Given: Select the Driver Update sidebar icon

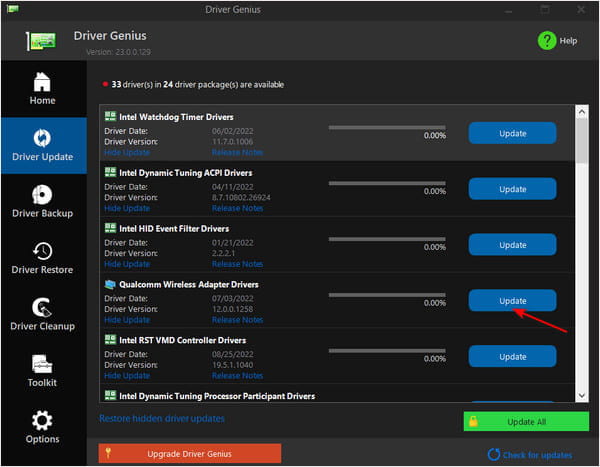Looking at the screenshot, I should (42, 138).
